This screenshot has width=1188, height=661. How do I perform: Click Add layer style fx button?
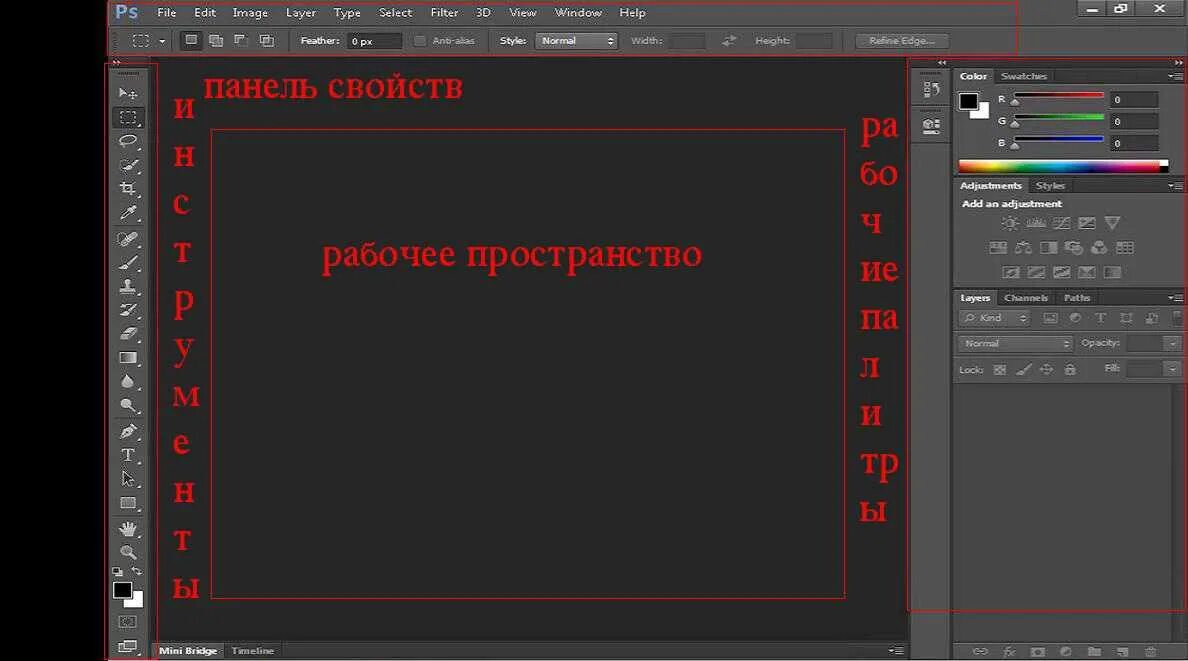[1009, 652]
